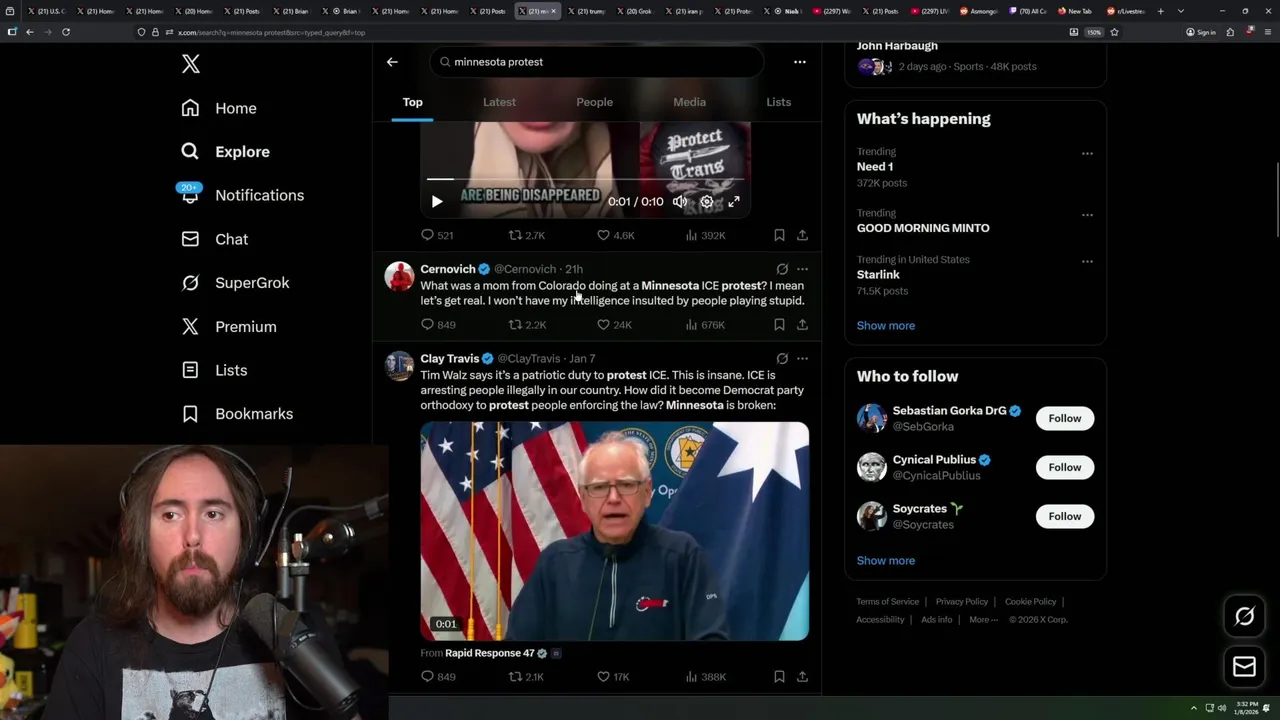This screenshot has width=1280, height=720.
Task: Enter fullscreen on the top video
Action: point(734,202)
